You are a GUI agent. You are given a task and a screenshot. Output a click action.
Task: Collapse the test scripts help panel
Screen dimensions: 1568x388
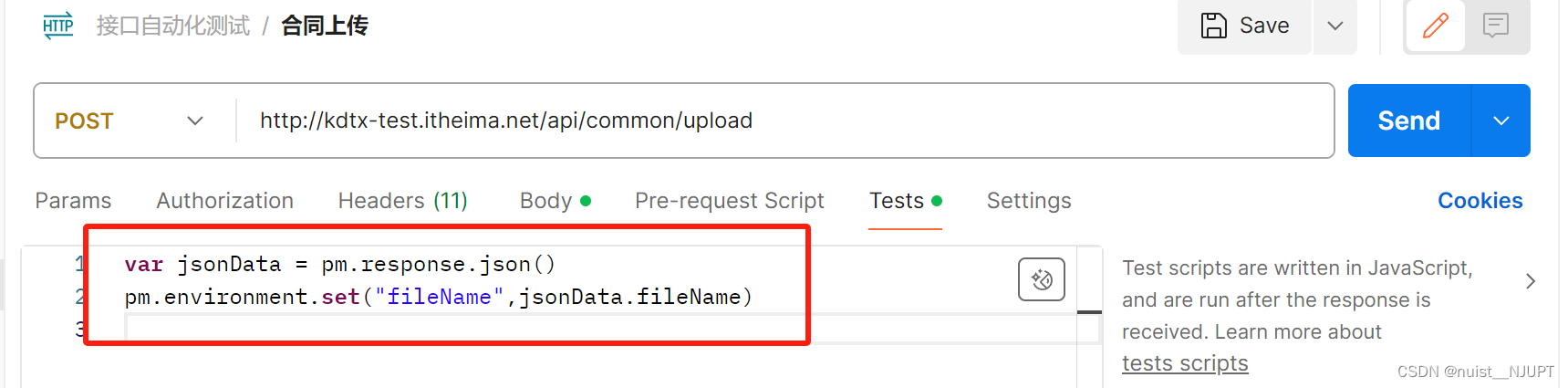coord(1531,281)
